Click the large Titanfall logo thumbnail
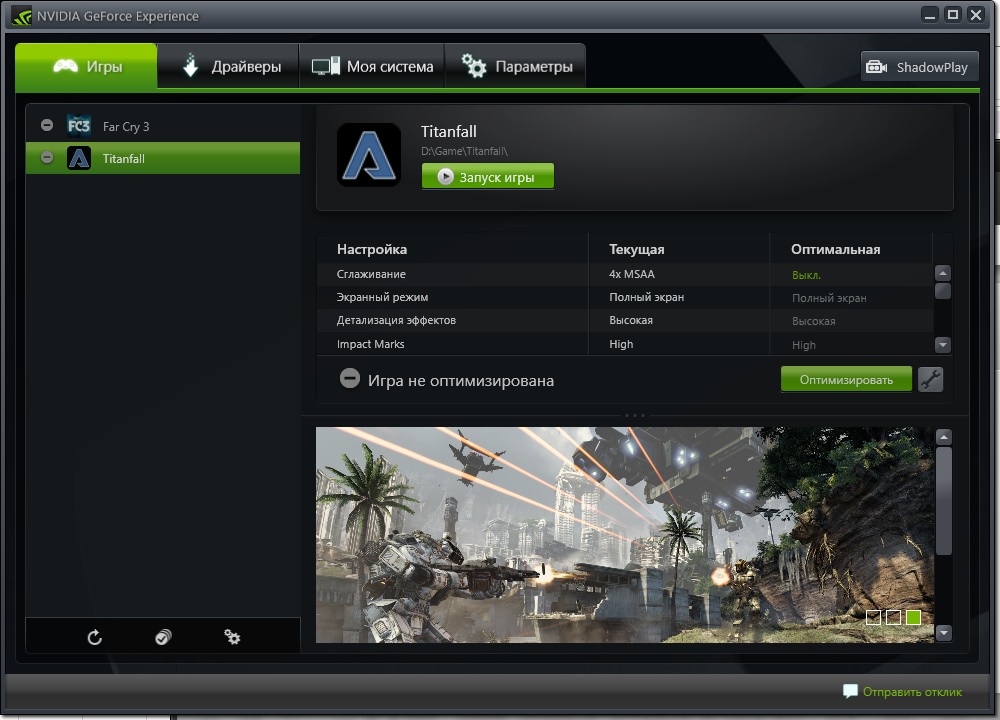Viewport: 1000px width, 720px height. (x=369, y=155)
